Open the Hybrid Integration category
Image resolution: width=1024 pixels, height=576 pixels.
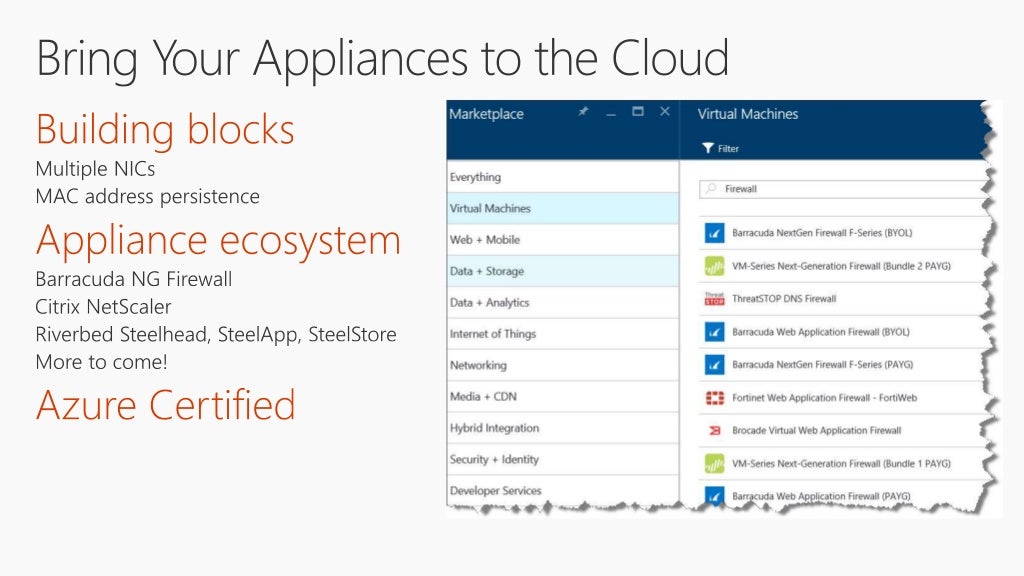point(563,428)
